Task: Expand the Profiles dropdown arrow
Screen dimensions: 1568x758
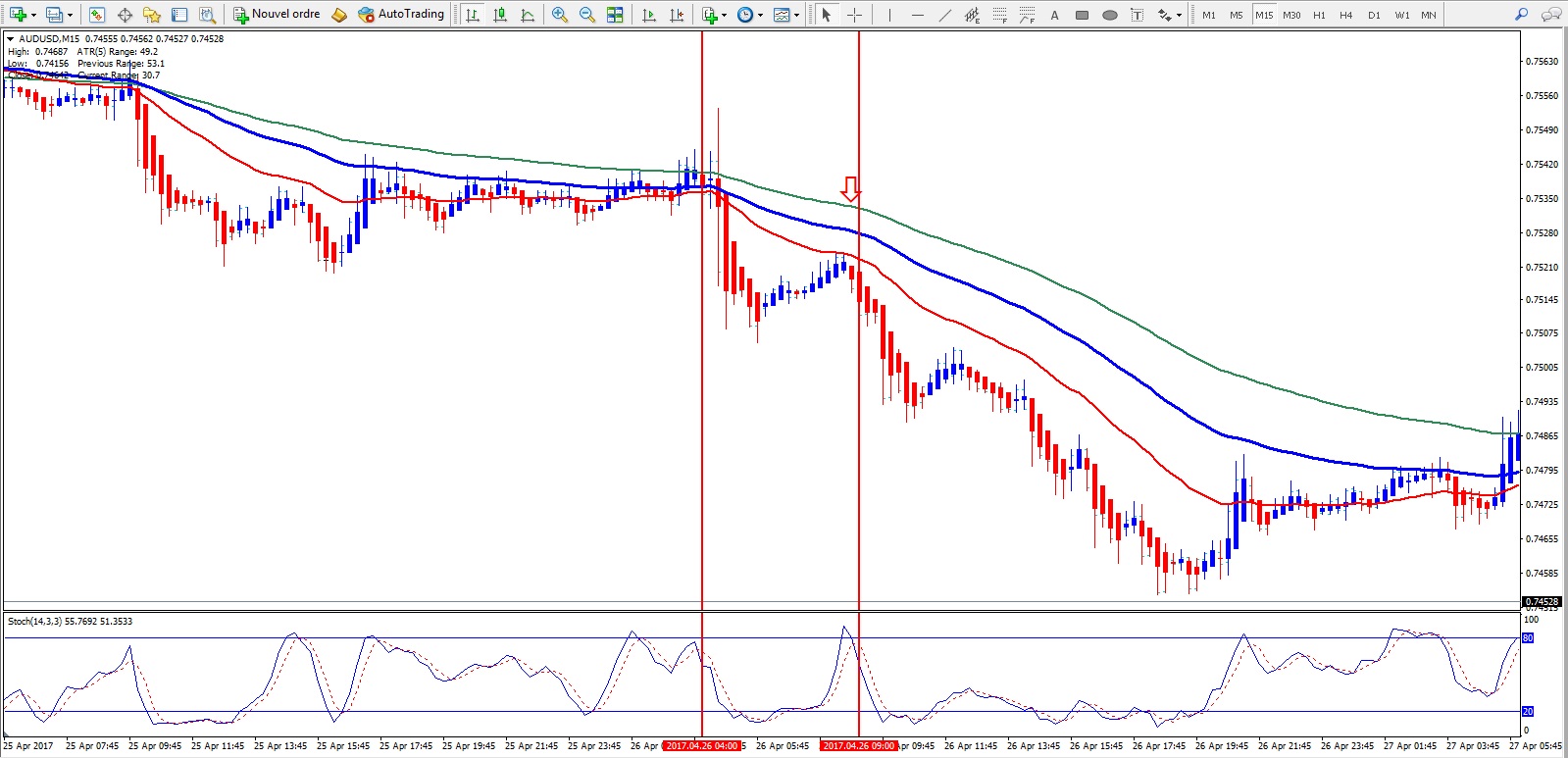Action: click(70, 15)
